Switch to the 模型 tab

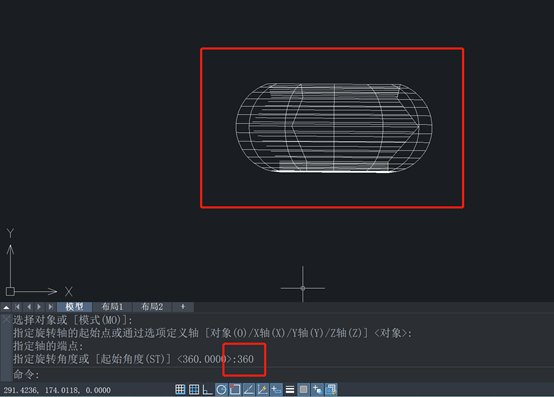point(75,307)
